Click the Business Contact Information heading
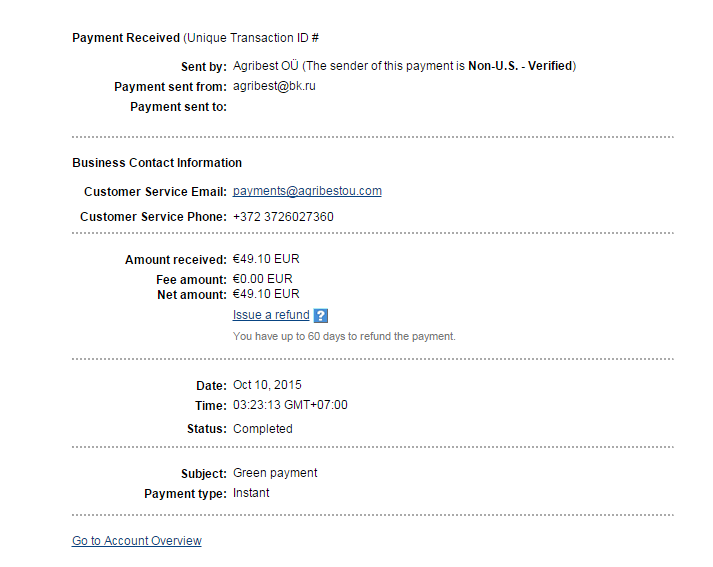Image resolution: width=713 pixels, height=567 pixels. click(157, 163)
